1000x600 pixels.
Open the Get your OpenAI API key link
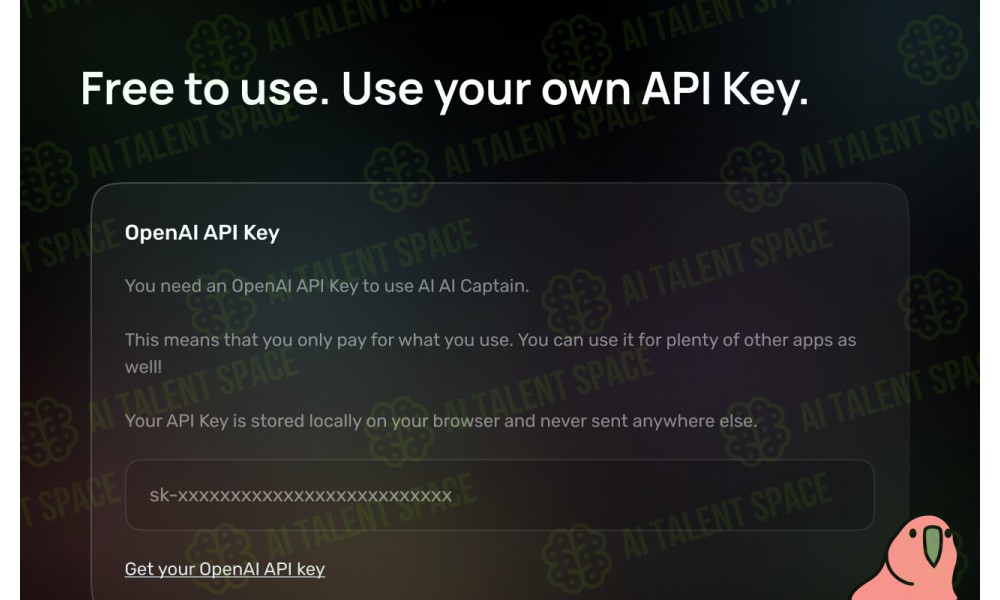224,569
